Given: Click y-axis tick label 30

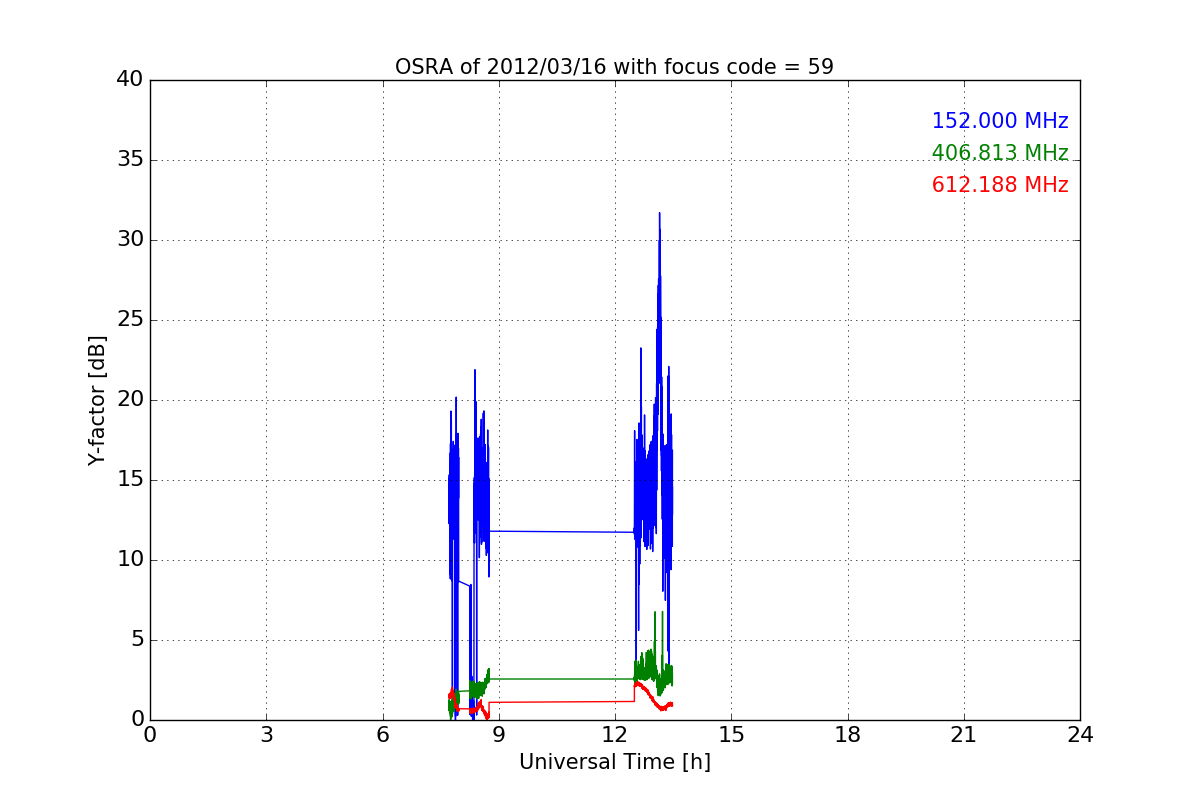Looking at the screenshot, I should [130, 240].
